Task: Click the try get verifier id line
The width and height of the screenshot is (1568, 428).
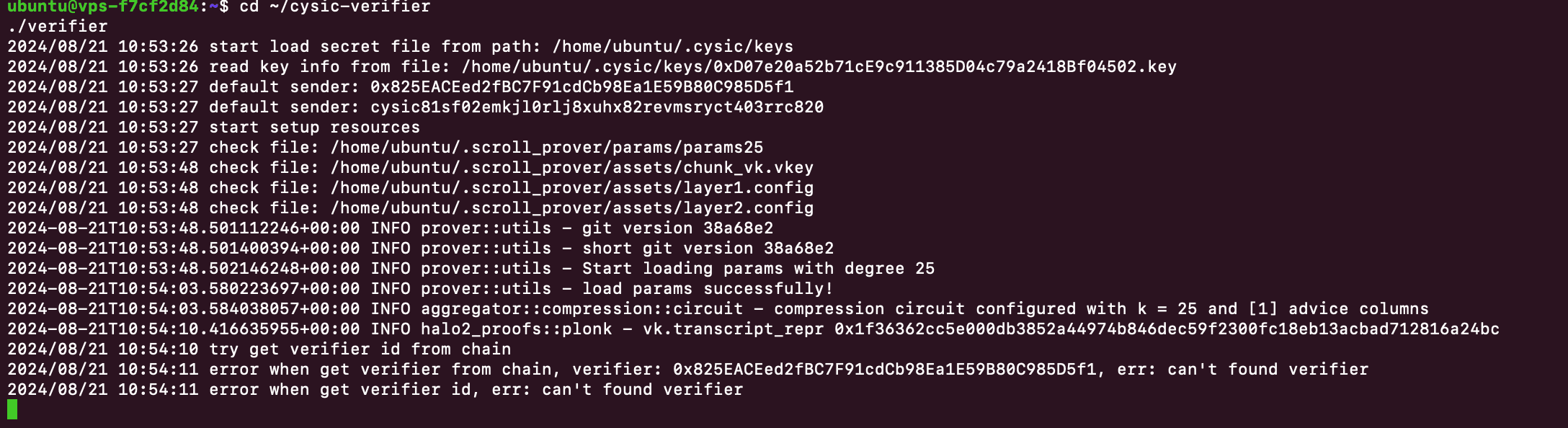Action: 360,349
